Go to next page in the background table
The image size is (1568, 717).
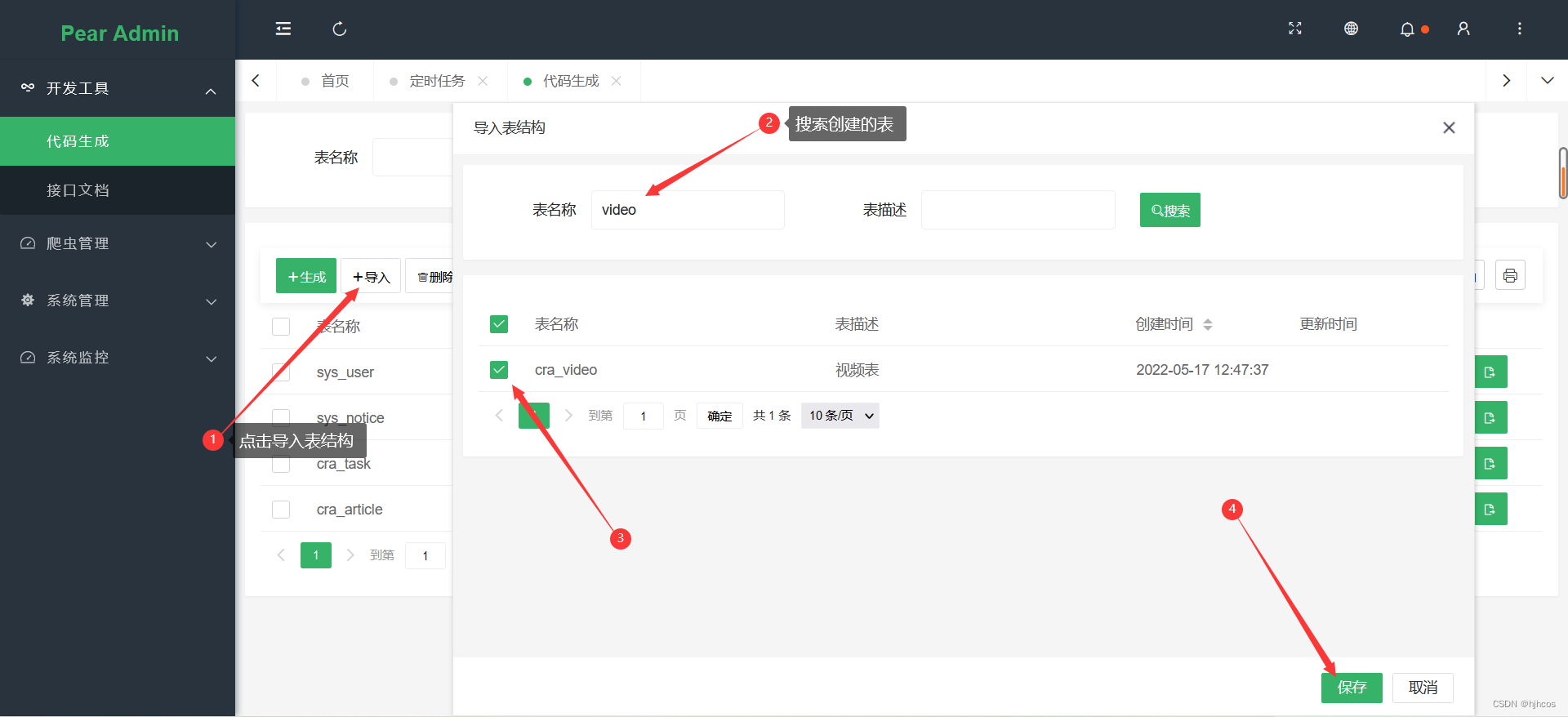(350, 555)
